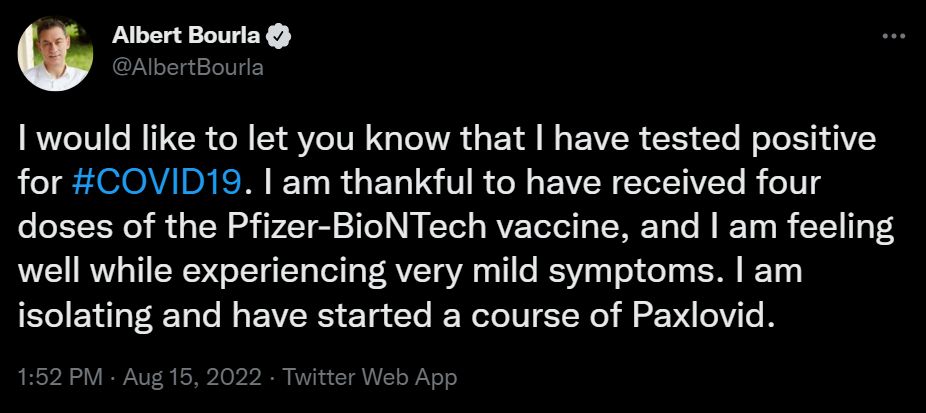This screenshot has width=926, height=413.
Task: Click the blue verified badge icon
Action: (282, 37)
